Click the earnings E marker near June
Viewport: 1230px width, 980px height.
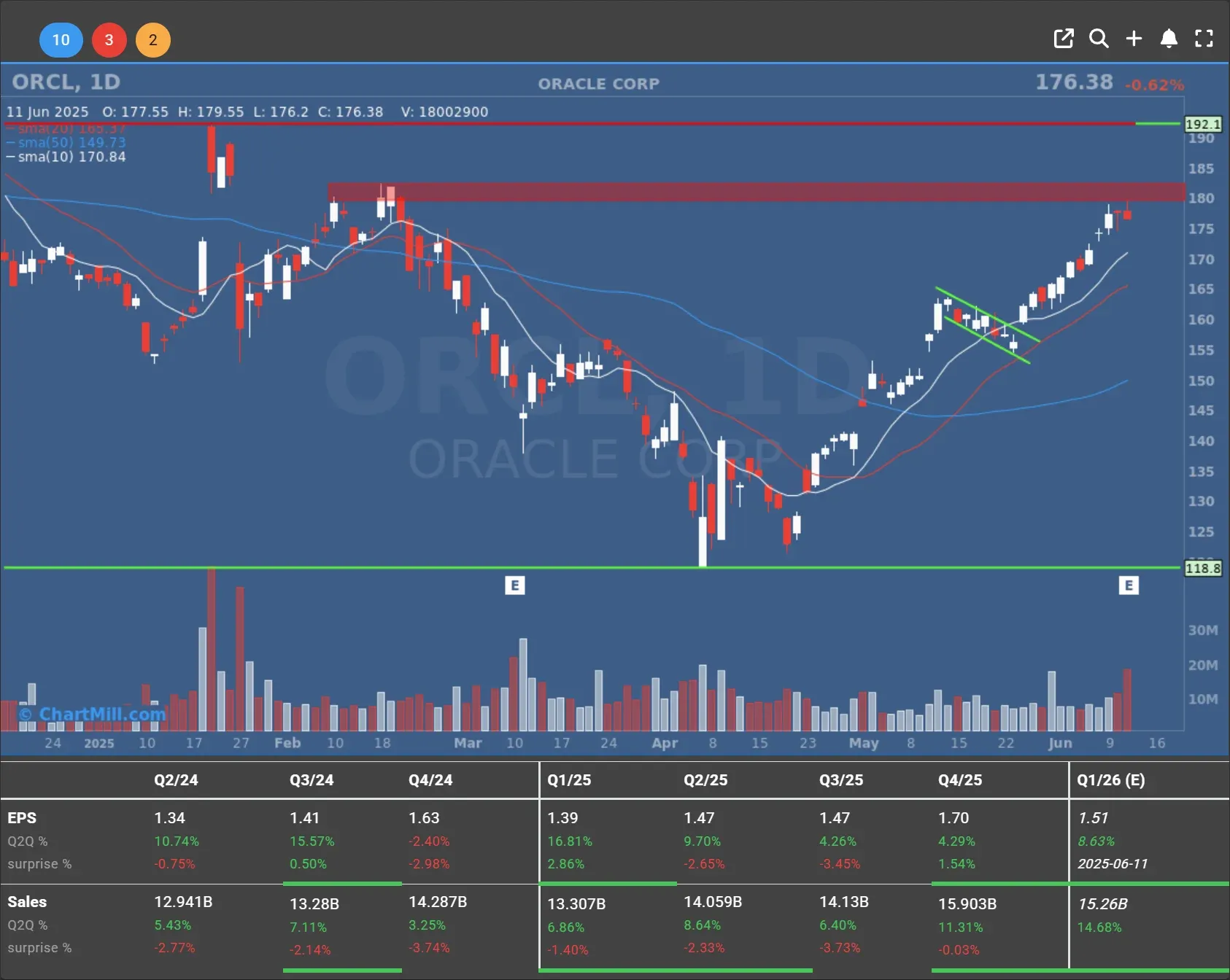click(x=1129, y=585)
